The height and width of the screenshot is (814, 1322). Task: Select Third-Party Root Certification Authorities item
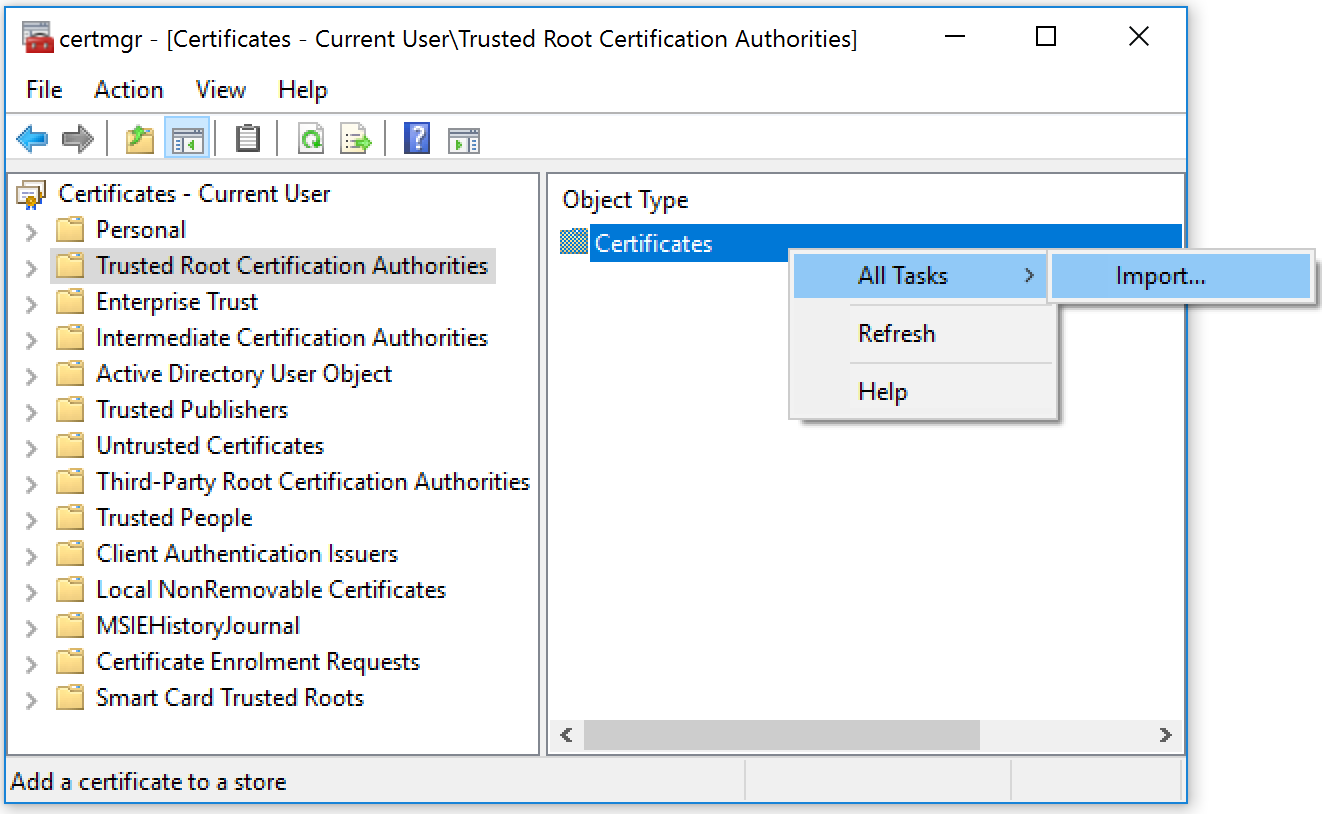pyautogui.click(x=313, y=482)
